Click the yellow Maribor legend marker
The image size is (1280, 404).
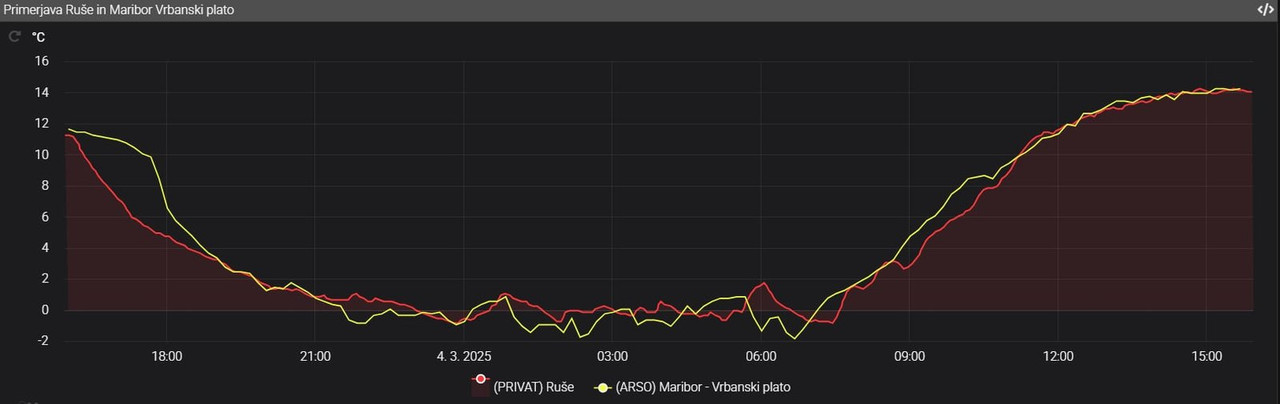coord(603,387)
